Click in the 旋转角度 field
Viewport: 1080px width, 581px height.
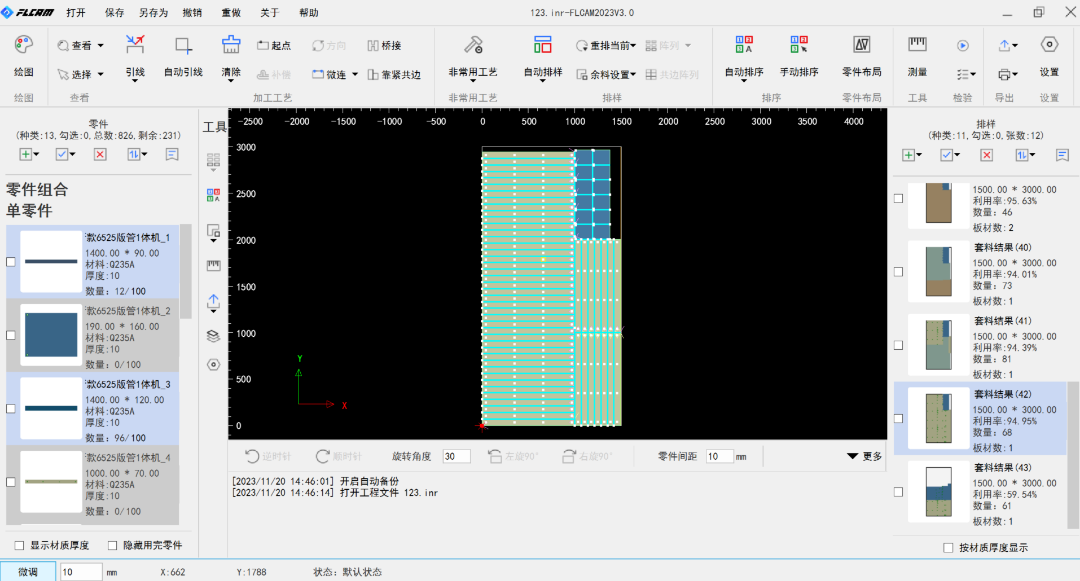point(456,456)
